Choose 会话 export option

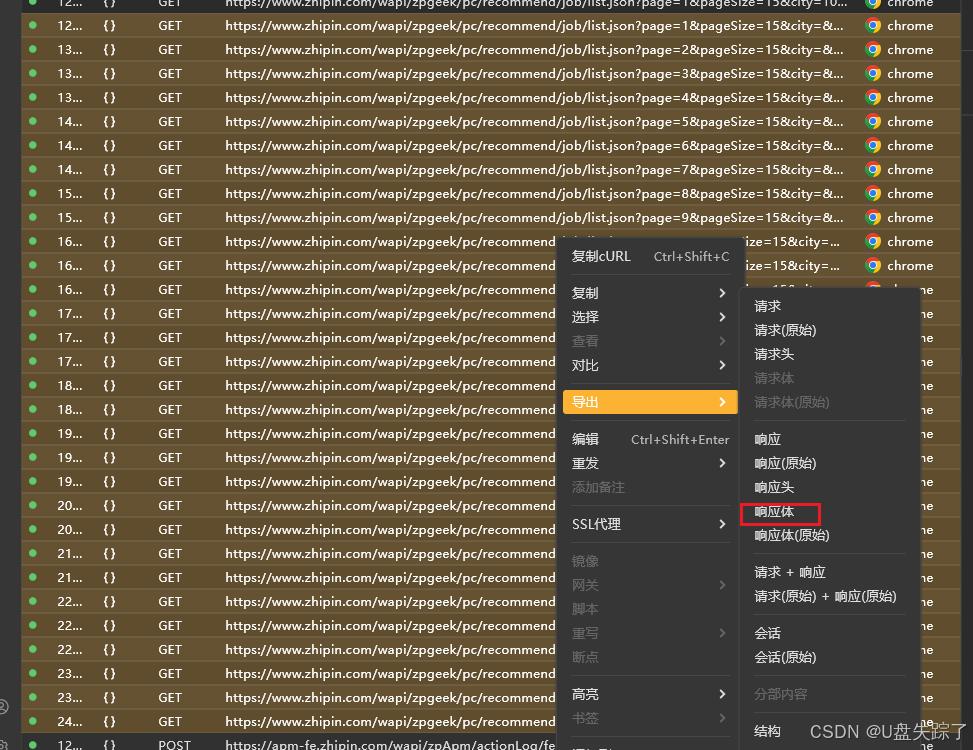click(x=768, y=633)
